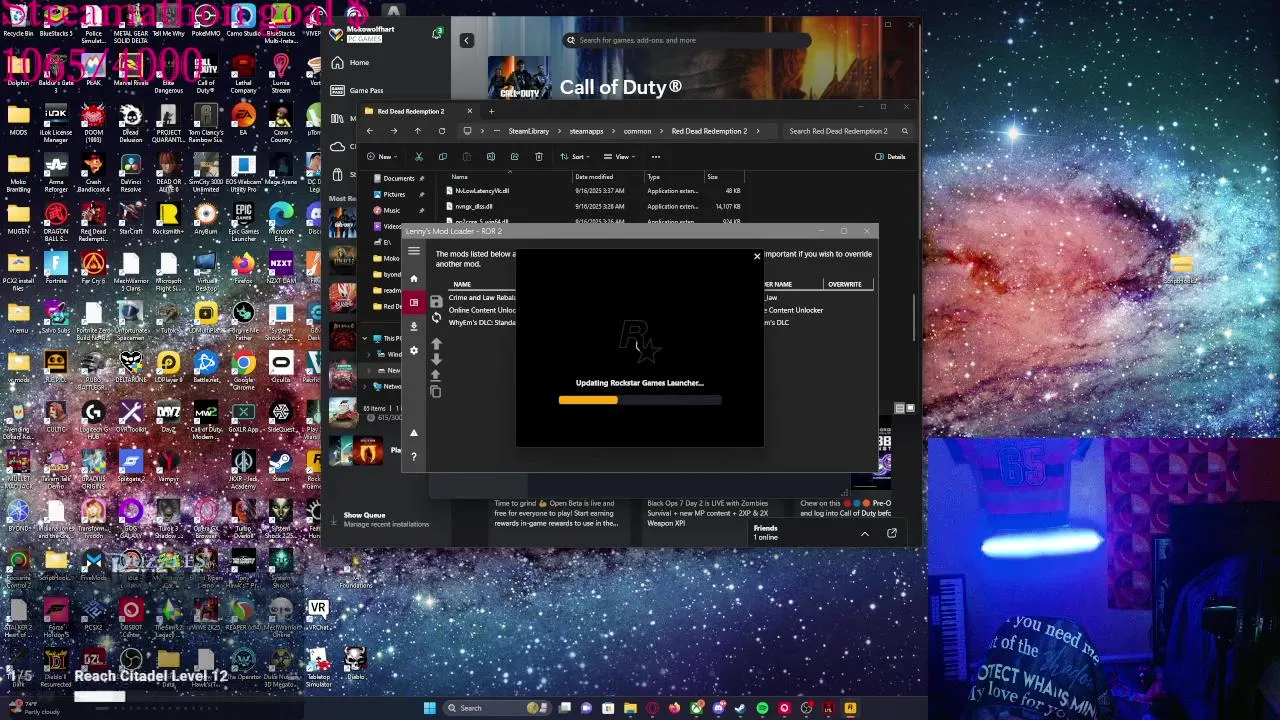This screenshot has width=1280, height=720.
Task: Close the Rockstar Games Launcher update dialog
Action: [757, 257]
